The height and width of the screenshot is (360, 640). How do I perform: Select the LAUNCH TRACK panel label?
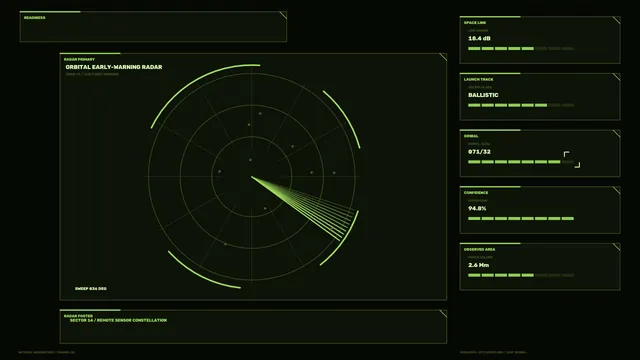478,80
